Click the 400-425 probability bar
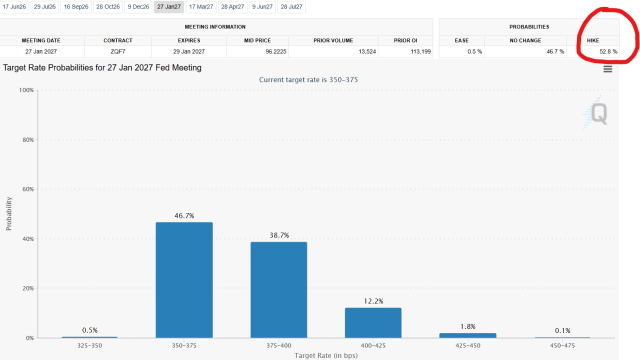Screen dimensions: 640x360 [373, 323]
